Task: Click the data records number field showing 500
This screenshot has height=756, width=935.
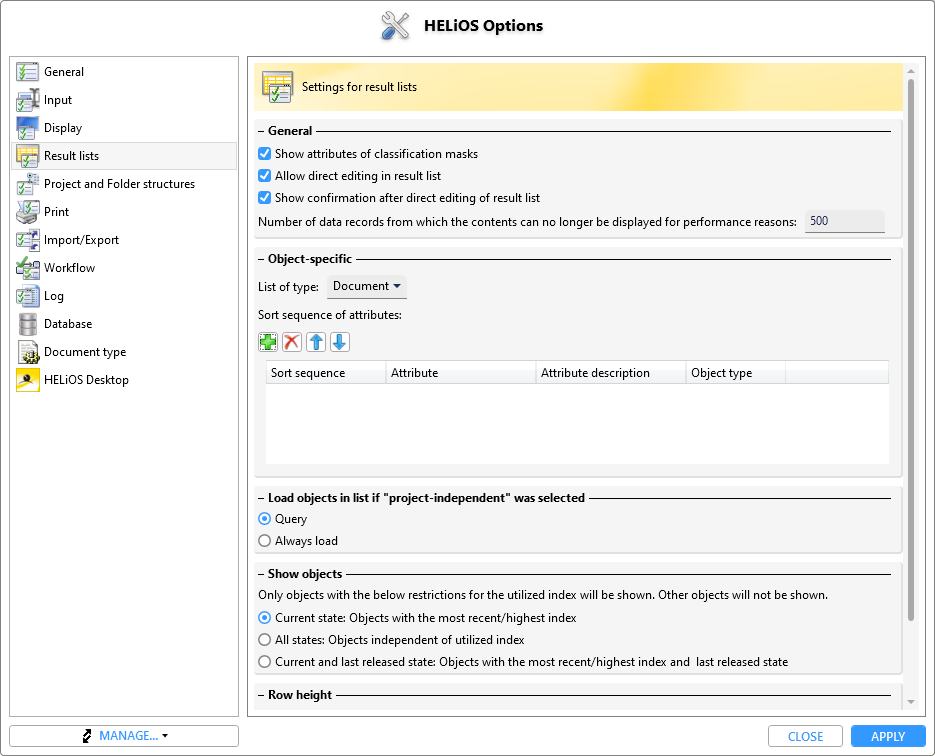Action: 844,221
